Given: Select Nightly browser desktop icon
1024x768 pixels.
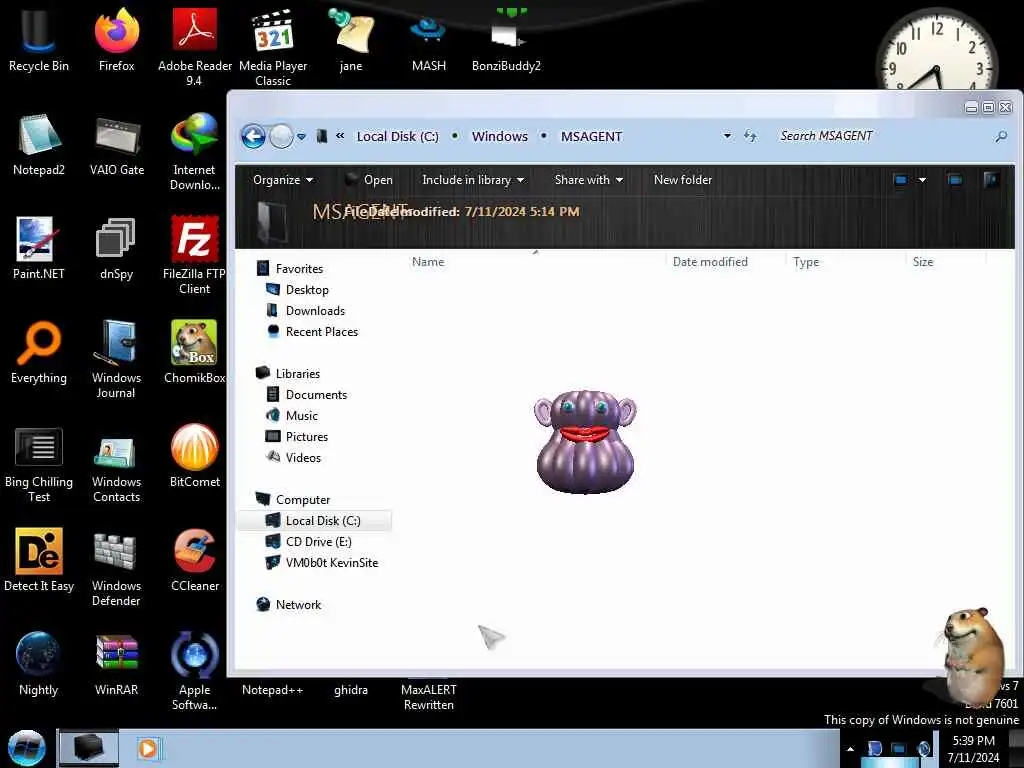Looking at the screenshot, I should [39, 664].
